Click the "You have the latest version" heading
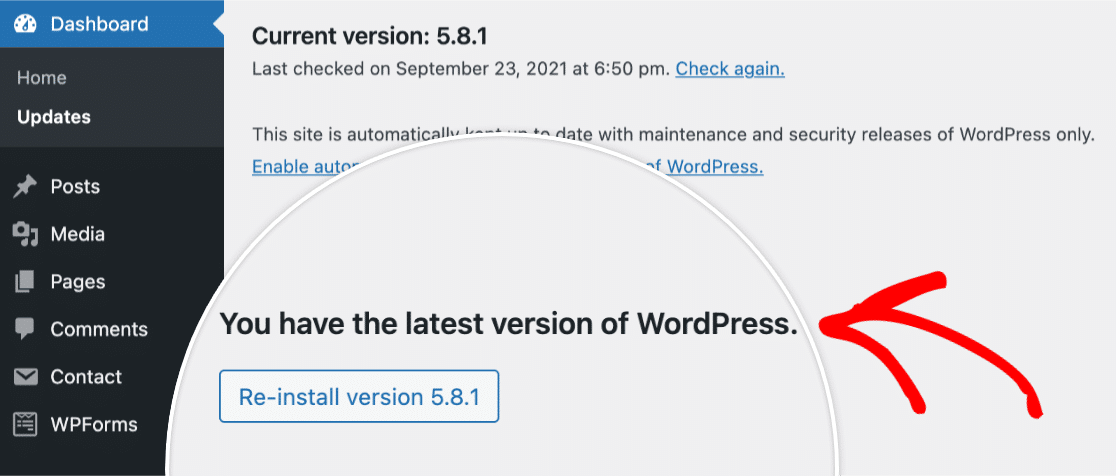This screenshot has height=476, width=1116. point(509,324)
